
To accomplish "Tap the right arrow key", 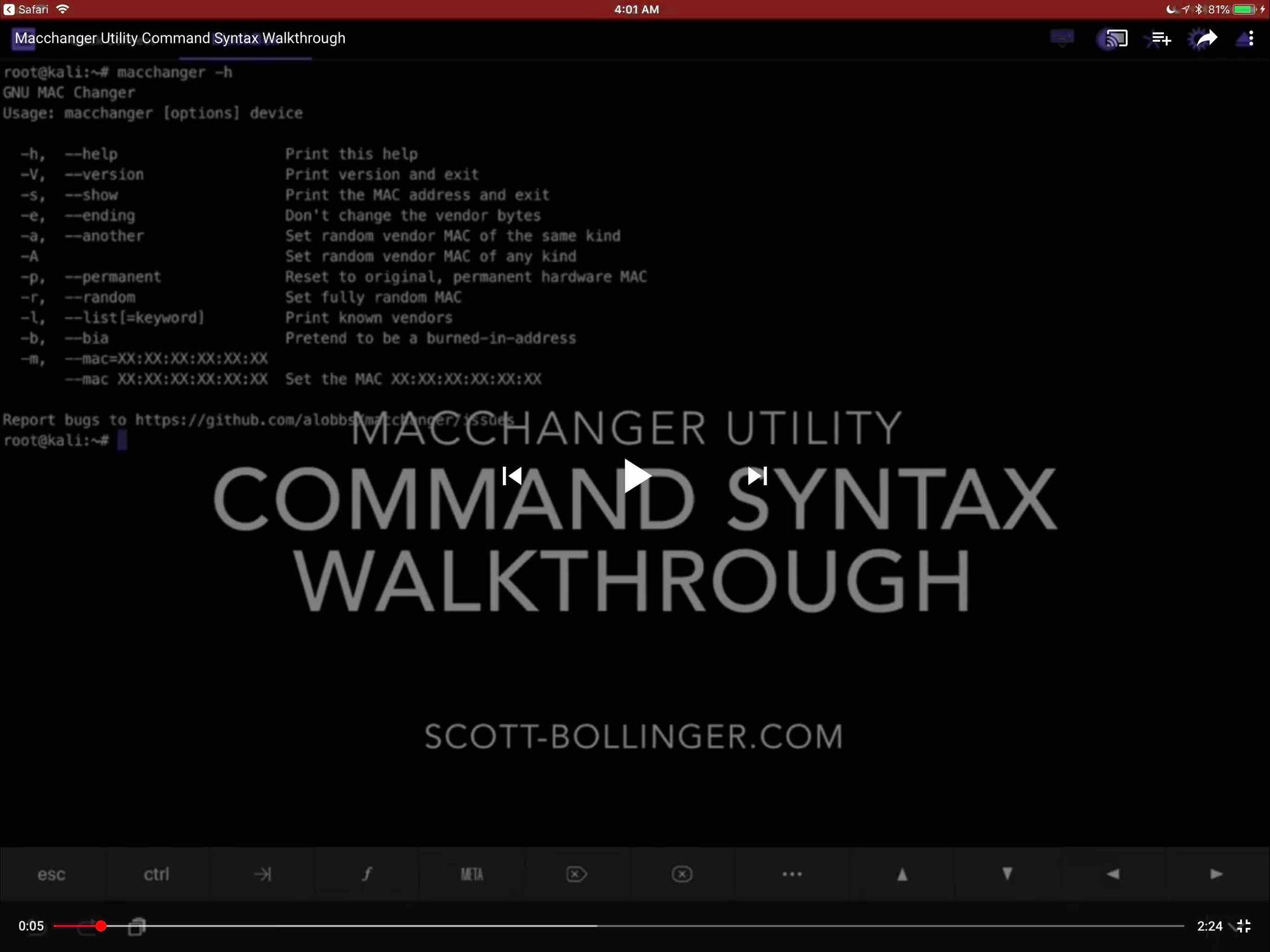I will point(1216,875).
